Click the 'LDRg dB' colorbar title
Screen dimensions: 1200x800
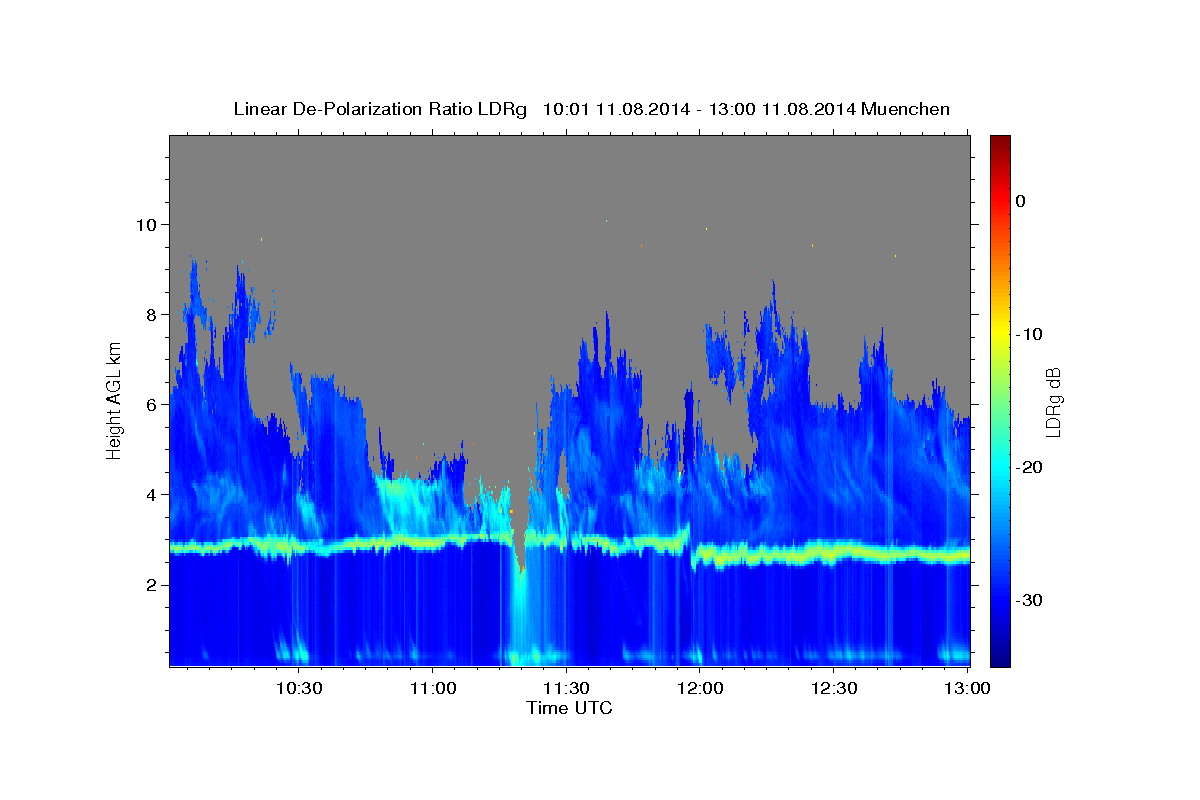(x=1053, y=401)
